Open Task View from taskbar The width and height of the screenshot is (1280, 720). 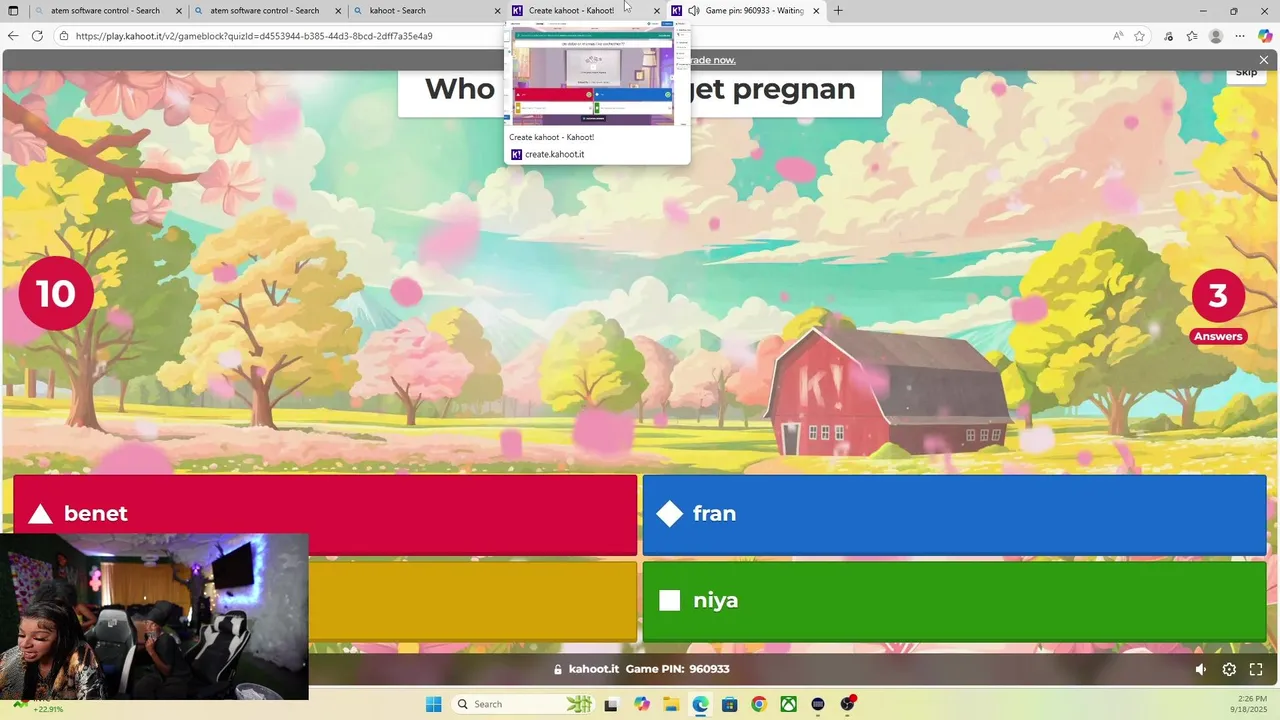click(611, 704)
